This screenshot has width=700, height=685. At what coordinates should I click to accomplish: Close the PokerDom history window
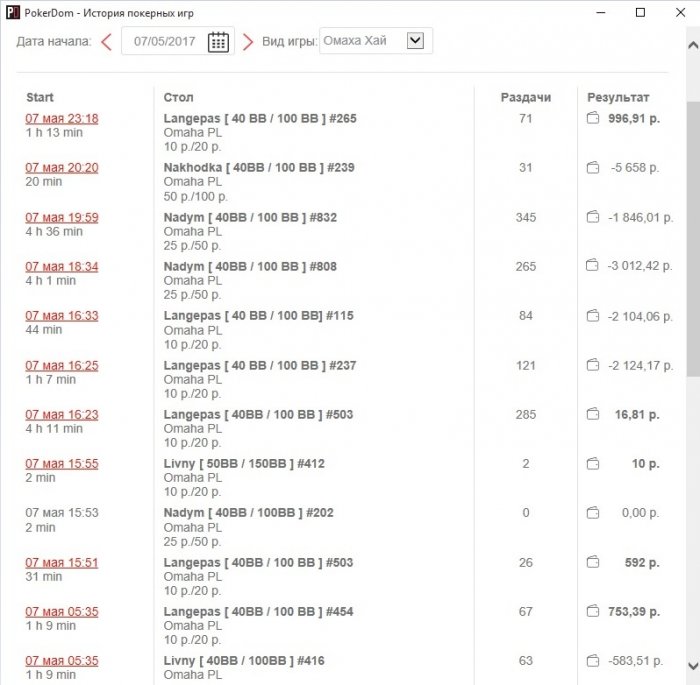click(680, 13)
